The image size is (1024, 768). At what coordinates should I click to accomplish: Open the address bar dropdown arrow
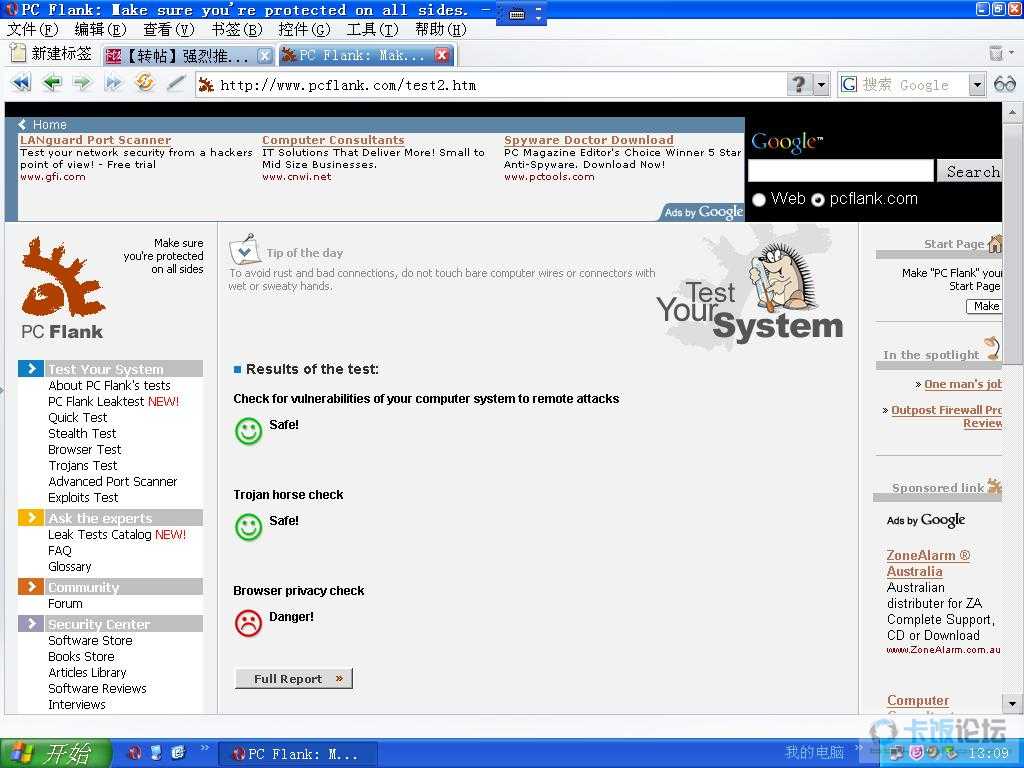(x=821, y=85)
